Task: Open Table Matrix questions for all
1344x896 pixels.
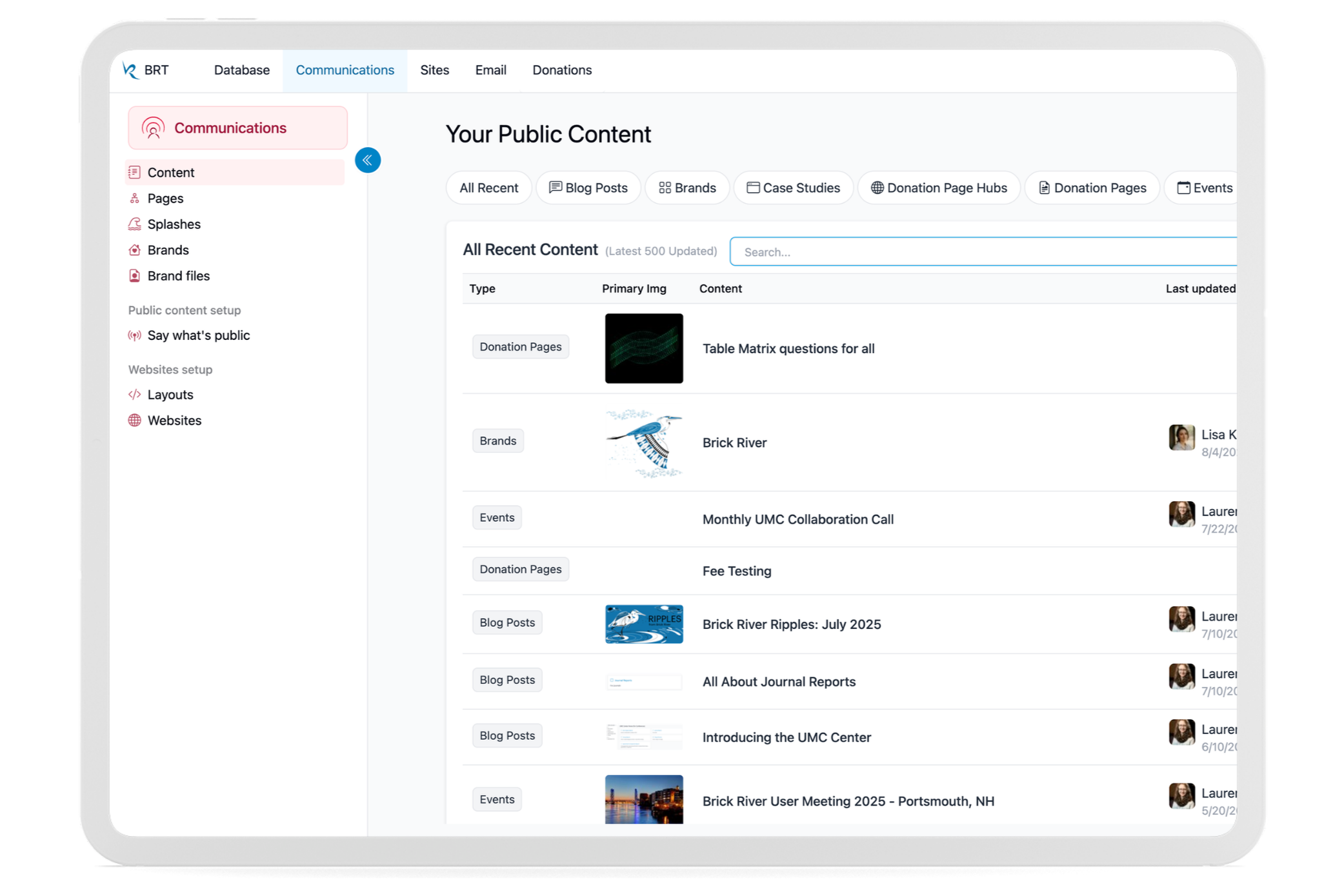Action: pos(788,349)
